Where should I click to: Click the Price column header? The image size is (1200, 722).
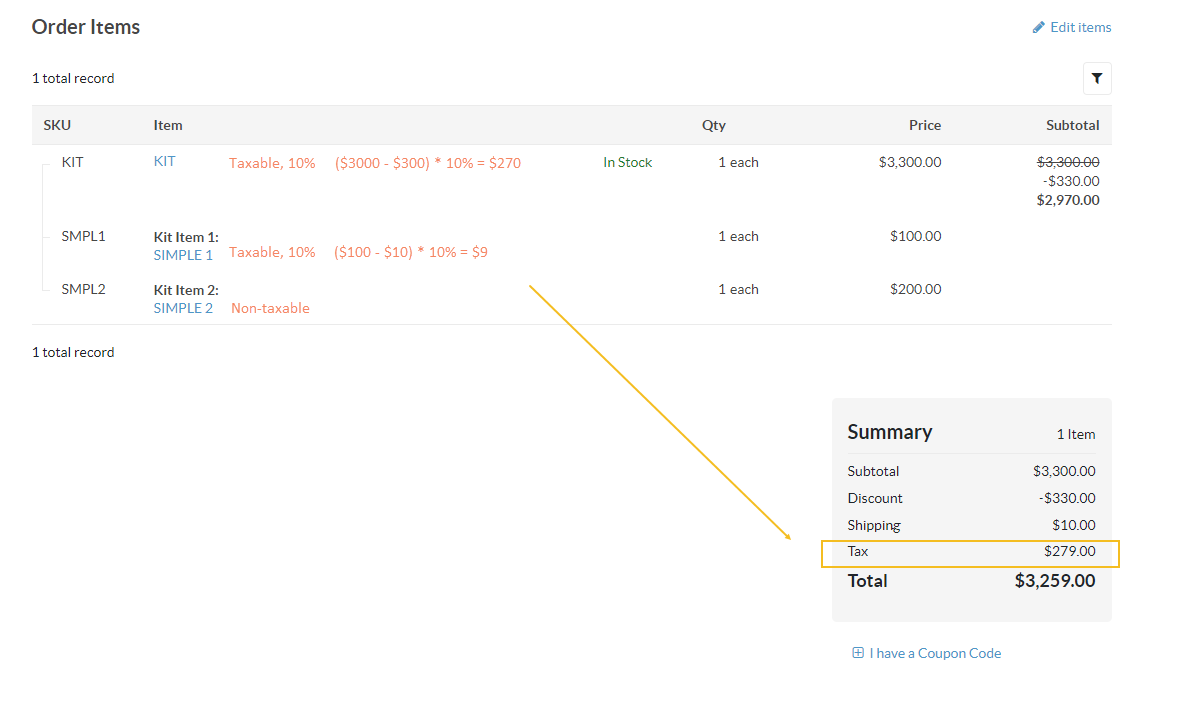coord(924,125)
